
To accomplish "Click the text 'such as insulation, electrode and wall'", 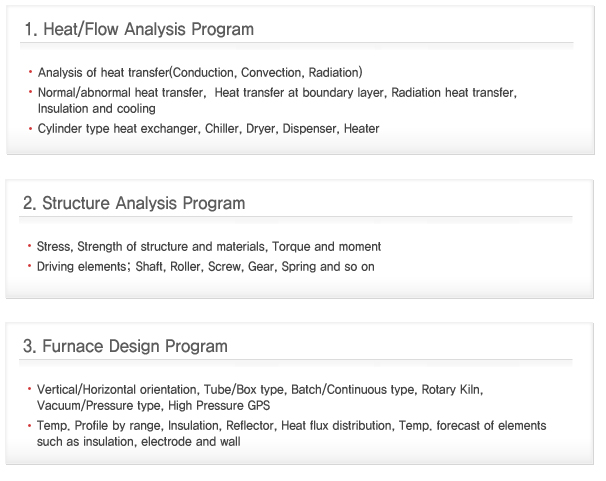I will [x=138, y=442].
